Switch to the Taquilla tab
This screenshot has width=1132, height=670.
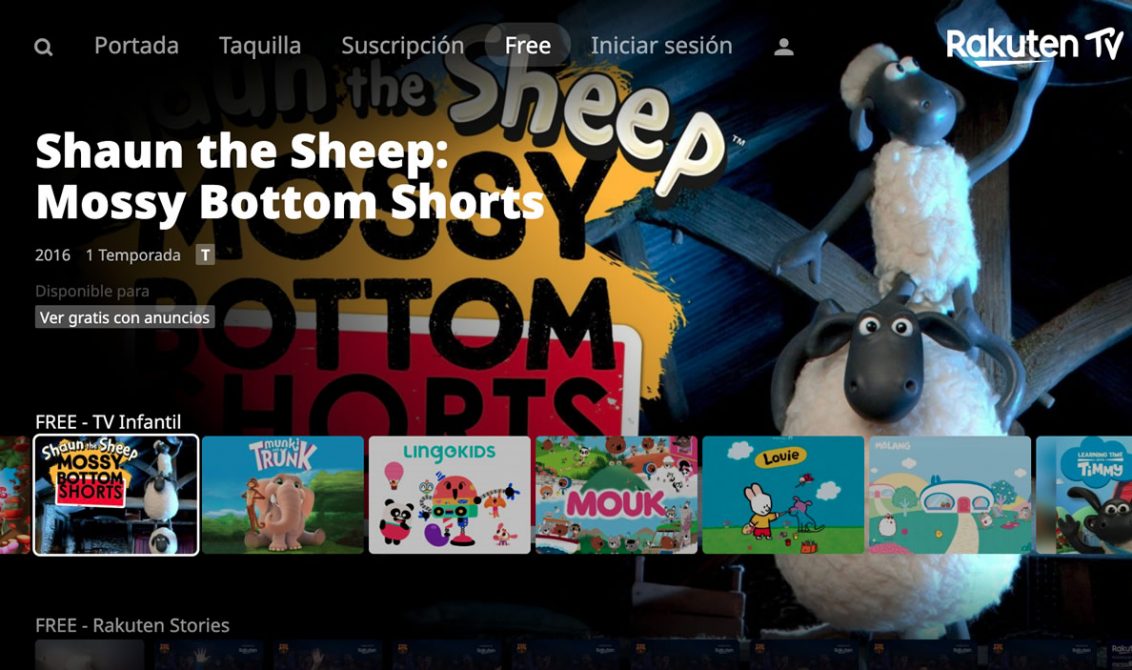(x=260, y=45)
